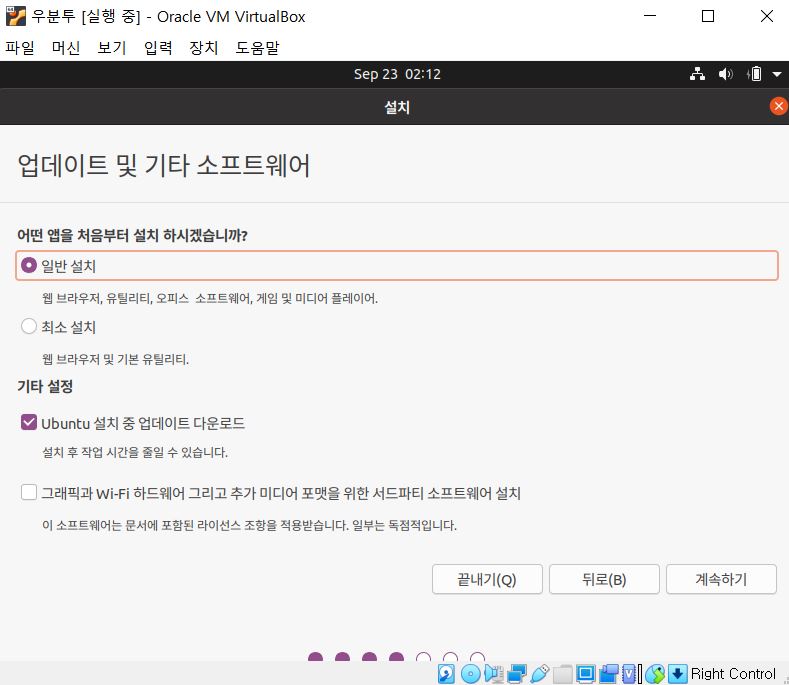This screenshot has height=685, width=789.
Task: Close the installer with orange X button
Action: (778, 106)
